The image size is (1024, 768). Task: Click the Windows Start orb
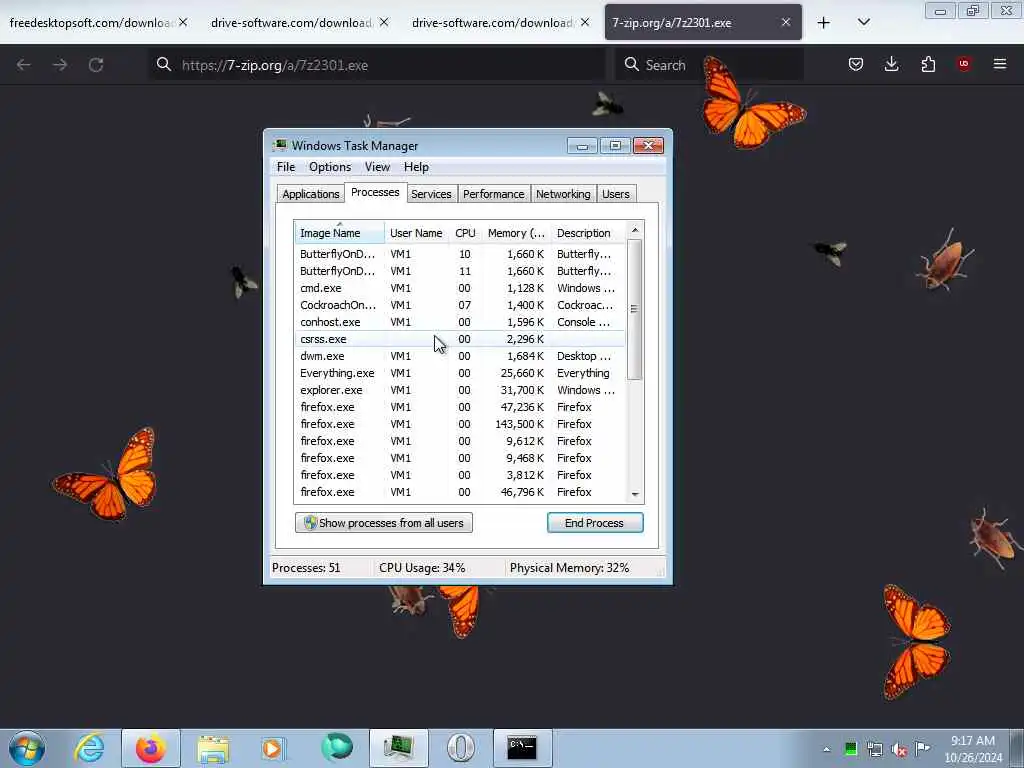[x=27, y=748]
